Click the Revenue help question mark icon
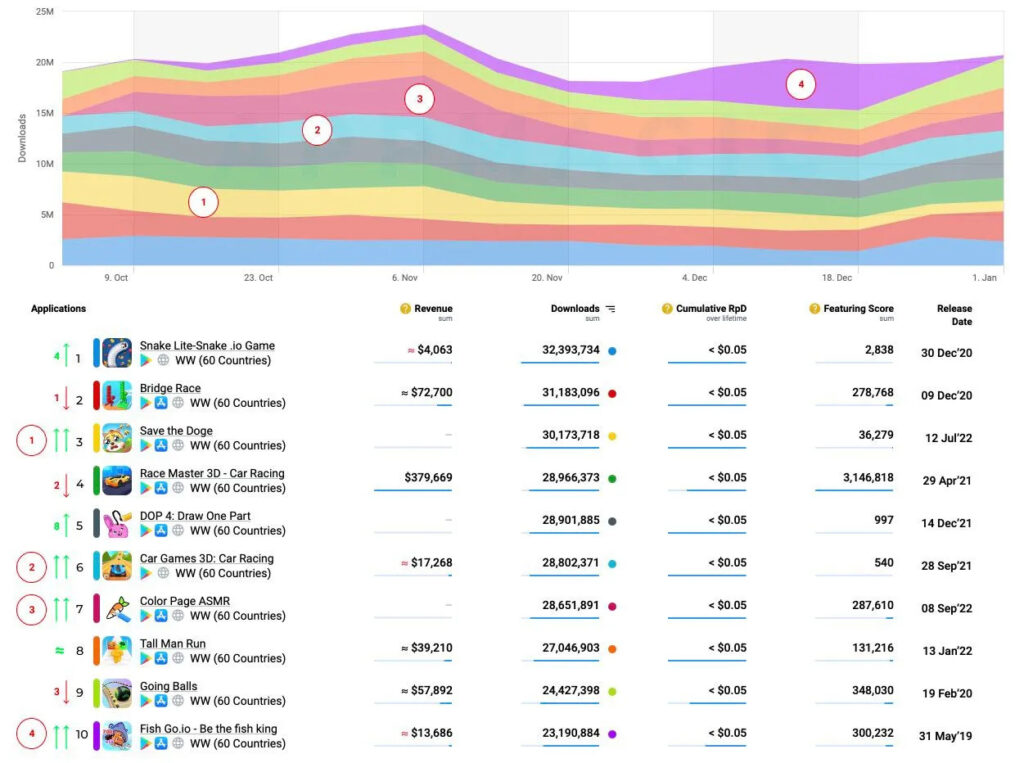1024x763 pixels. click(x=405, y=309)
